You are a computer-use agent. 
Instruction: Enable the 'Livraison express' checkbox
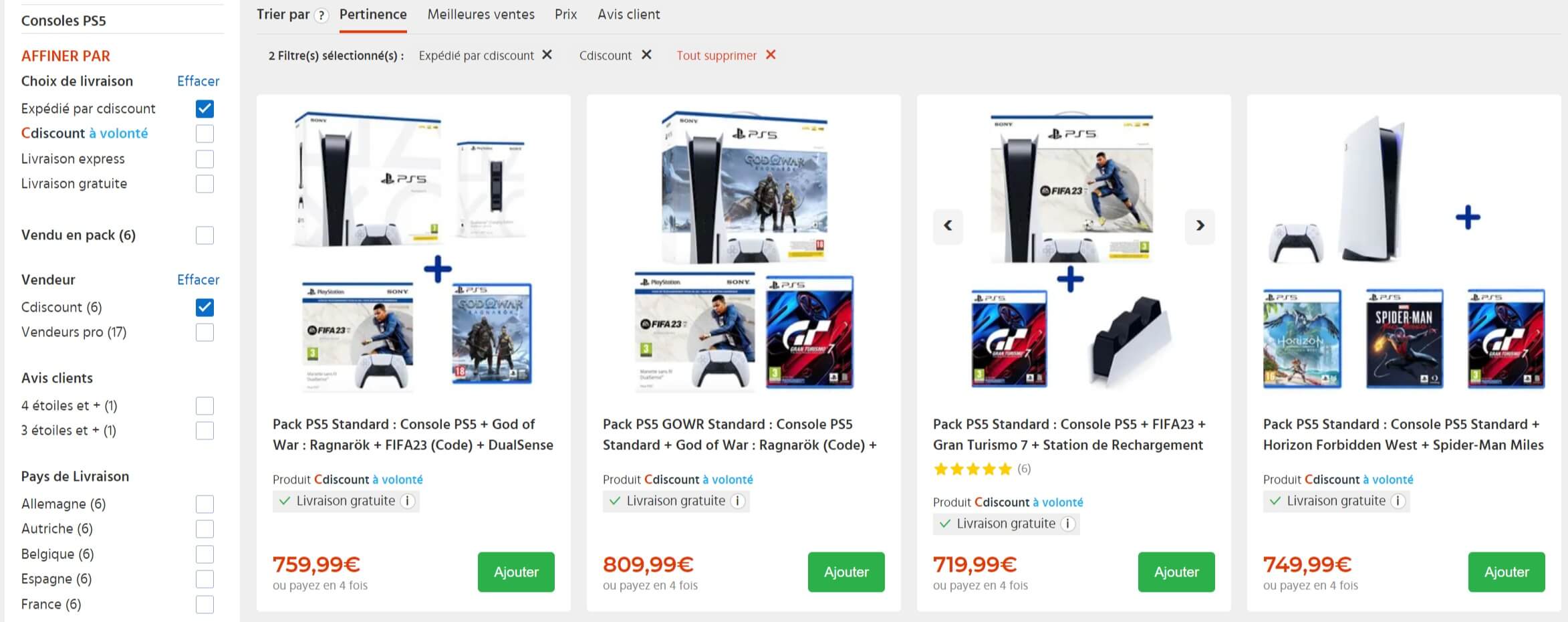205,159
